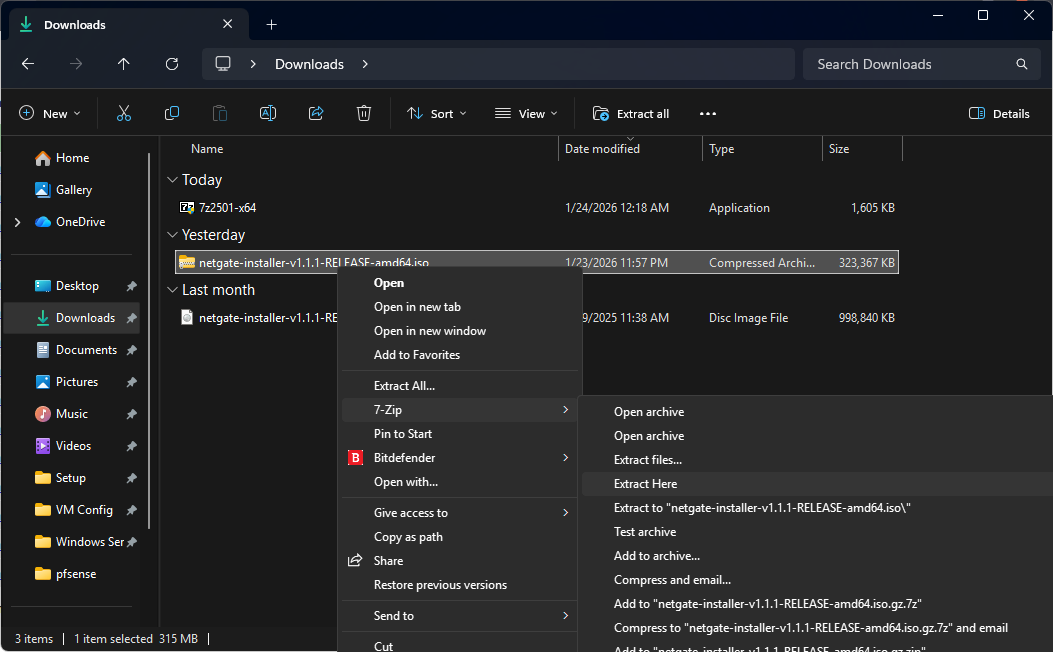Open the pfsense folder in sidebar
Screen dimensions: 1053x652
[x=76, y=574]
